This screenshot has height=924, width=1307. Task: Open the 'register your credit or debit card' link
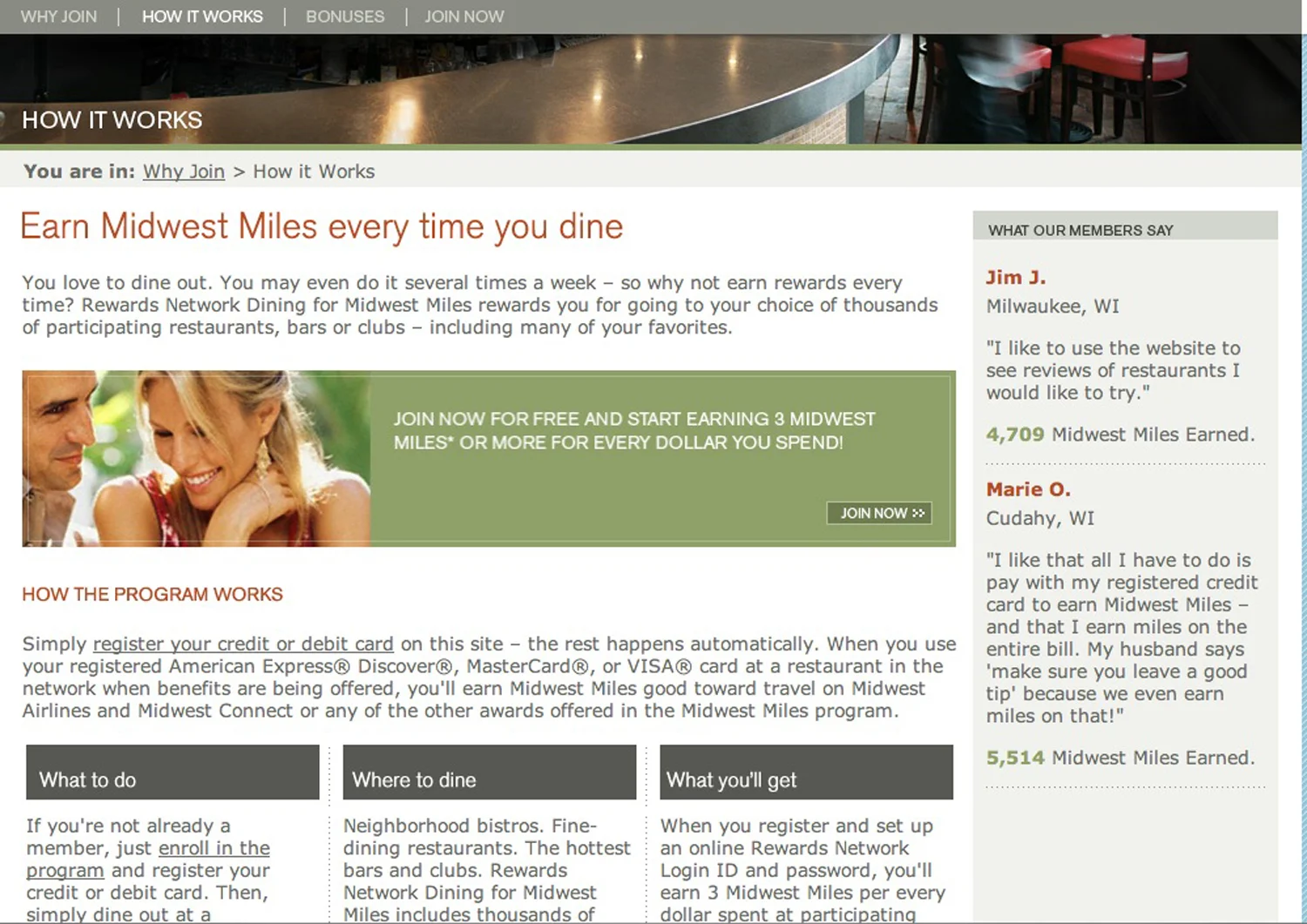coord(243,644)
